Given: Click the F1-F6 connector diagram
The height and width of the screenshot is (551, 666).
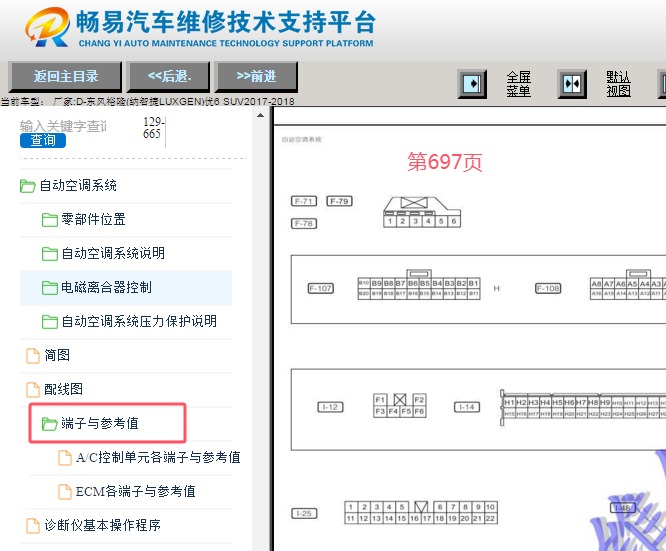Looking at the screenshot, I should (400, 405).
